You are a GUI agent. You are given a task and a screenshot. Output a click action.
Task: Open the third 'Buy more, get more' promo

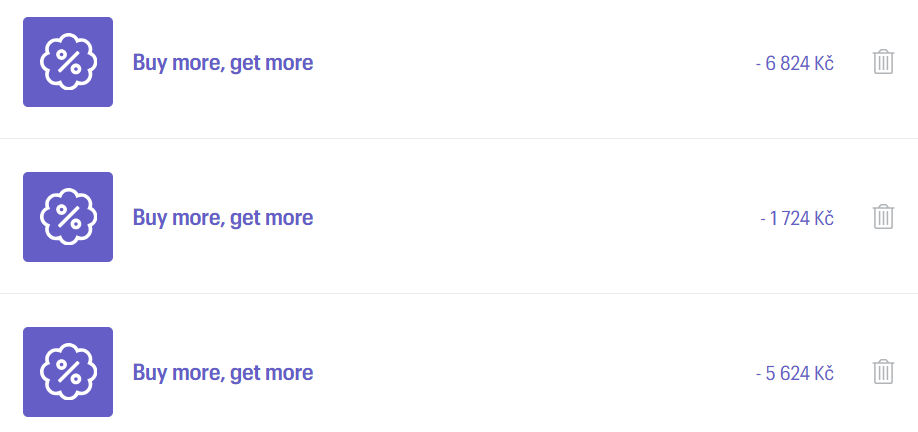click(223, 373)
